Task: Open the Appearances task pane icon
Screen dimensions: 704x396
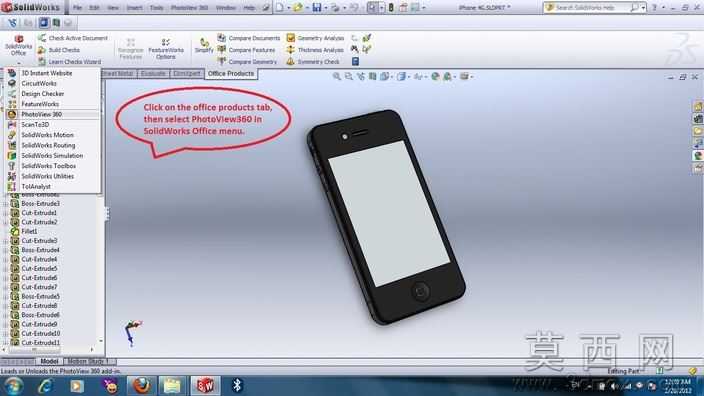Action: 698,156
